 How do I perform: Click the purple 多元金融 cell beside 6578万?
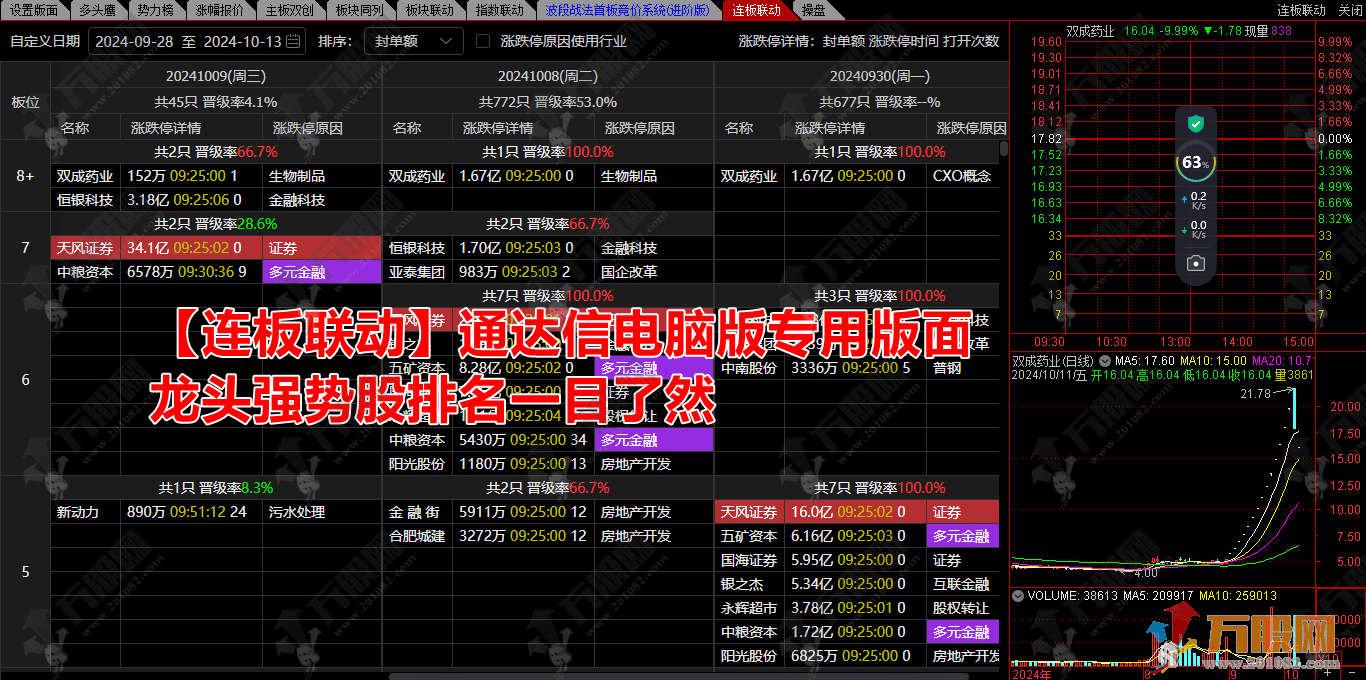pos(322,272)
